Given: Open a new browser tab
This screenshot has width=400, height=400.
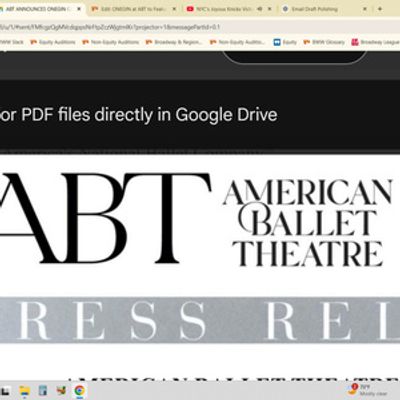Looking at the screenshot, I should point(380,9).
